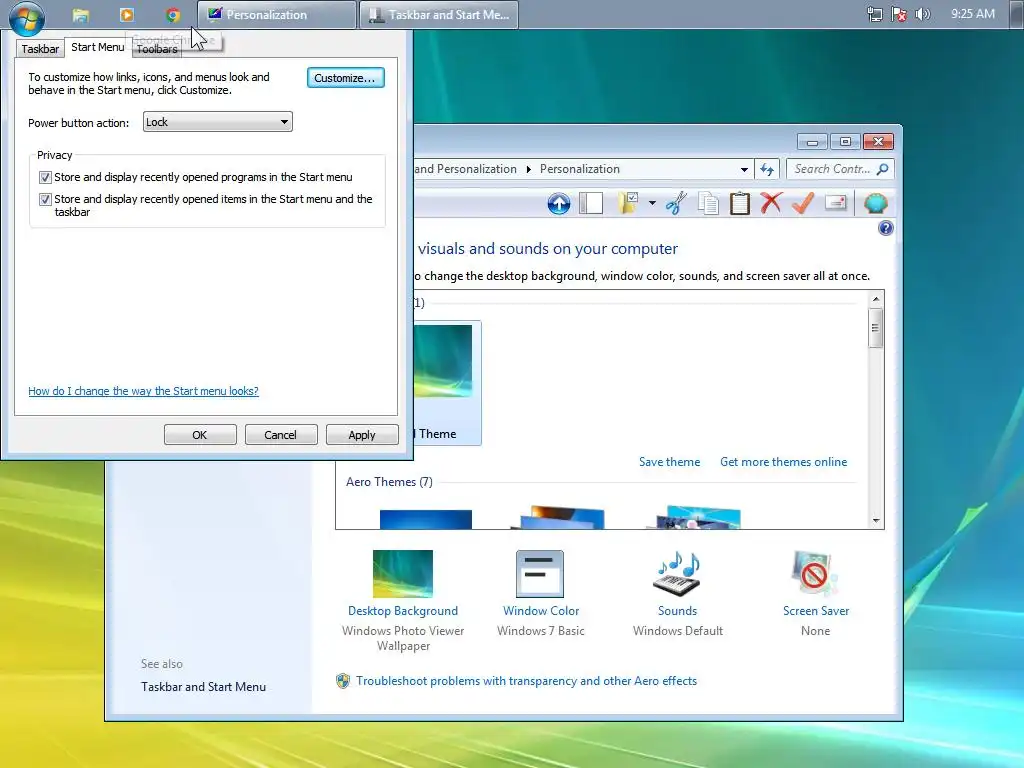Click the clipboard Paste icon
Viewport: 1024px width, 768px height.
[x=739, y=203]
